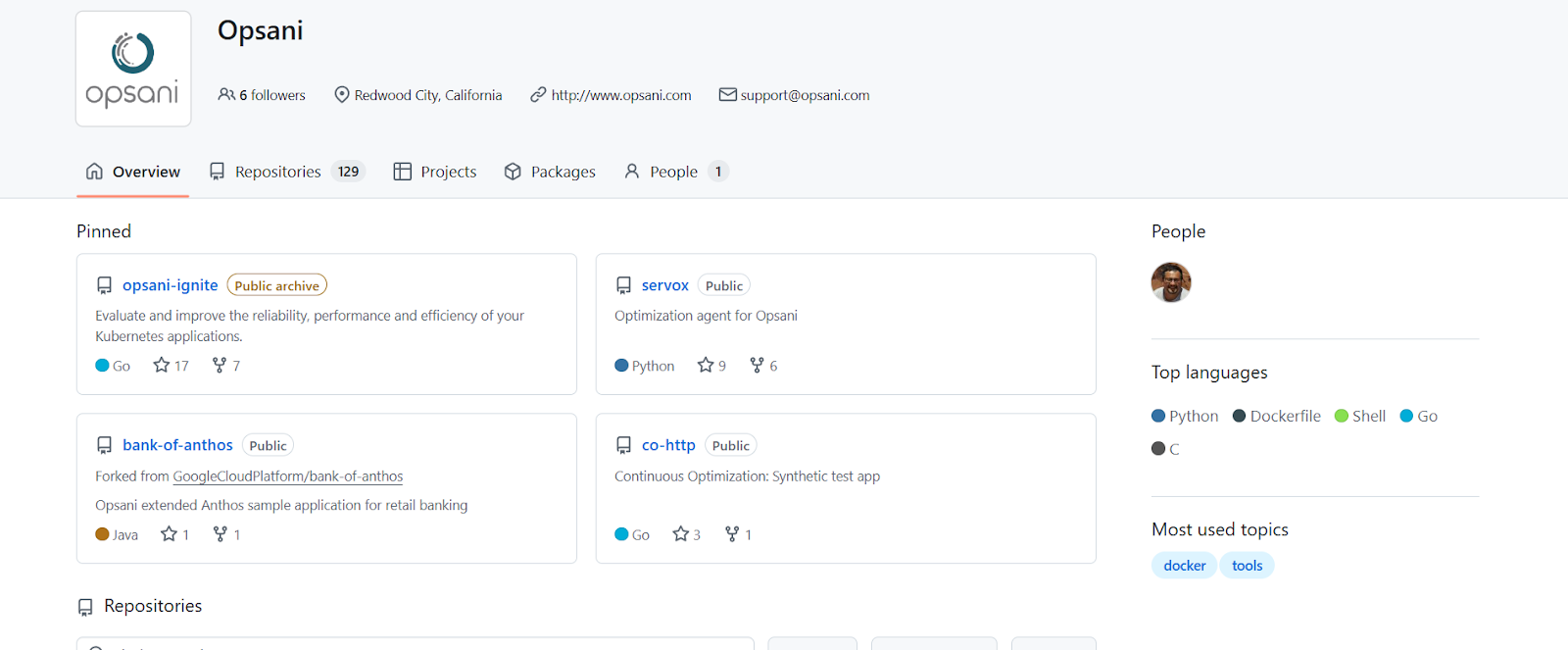Click the fork icon for servox
This screenshot has width=1568, height=650.
pos(757,365)
